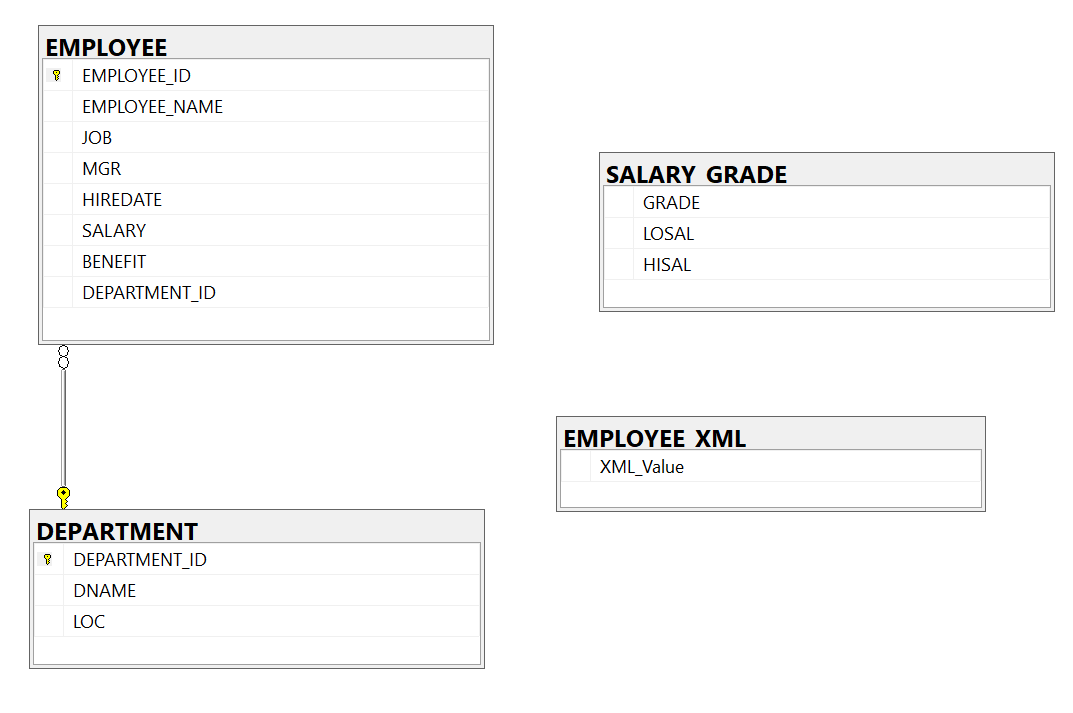Select the LOSAL column in SALARY_GRADE
The image size is (1073, 713).
pyautogui.click(x=827, y=233)
